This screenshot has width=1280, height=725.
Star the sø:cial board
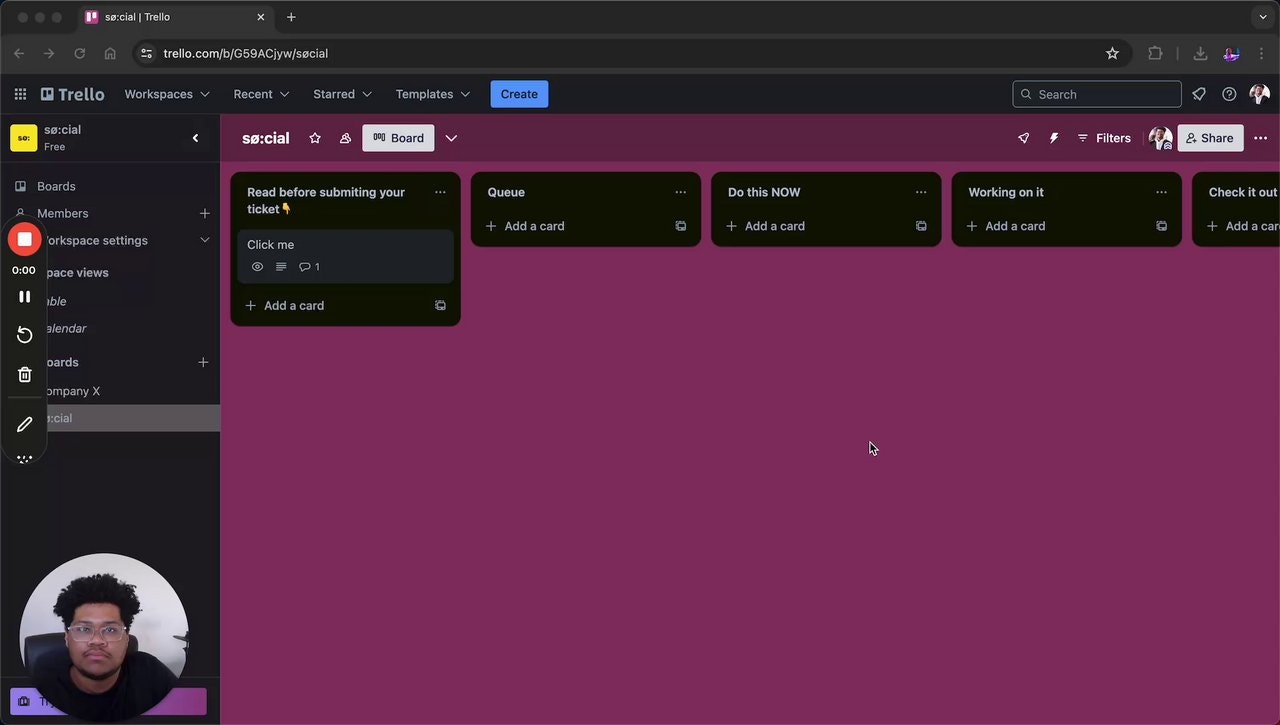[x=315, y=138]
